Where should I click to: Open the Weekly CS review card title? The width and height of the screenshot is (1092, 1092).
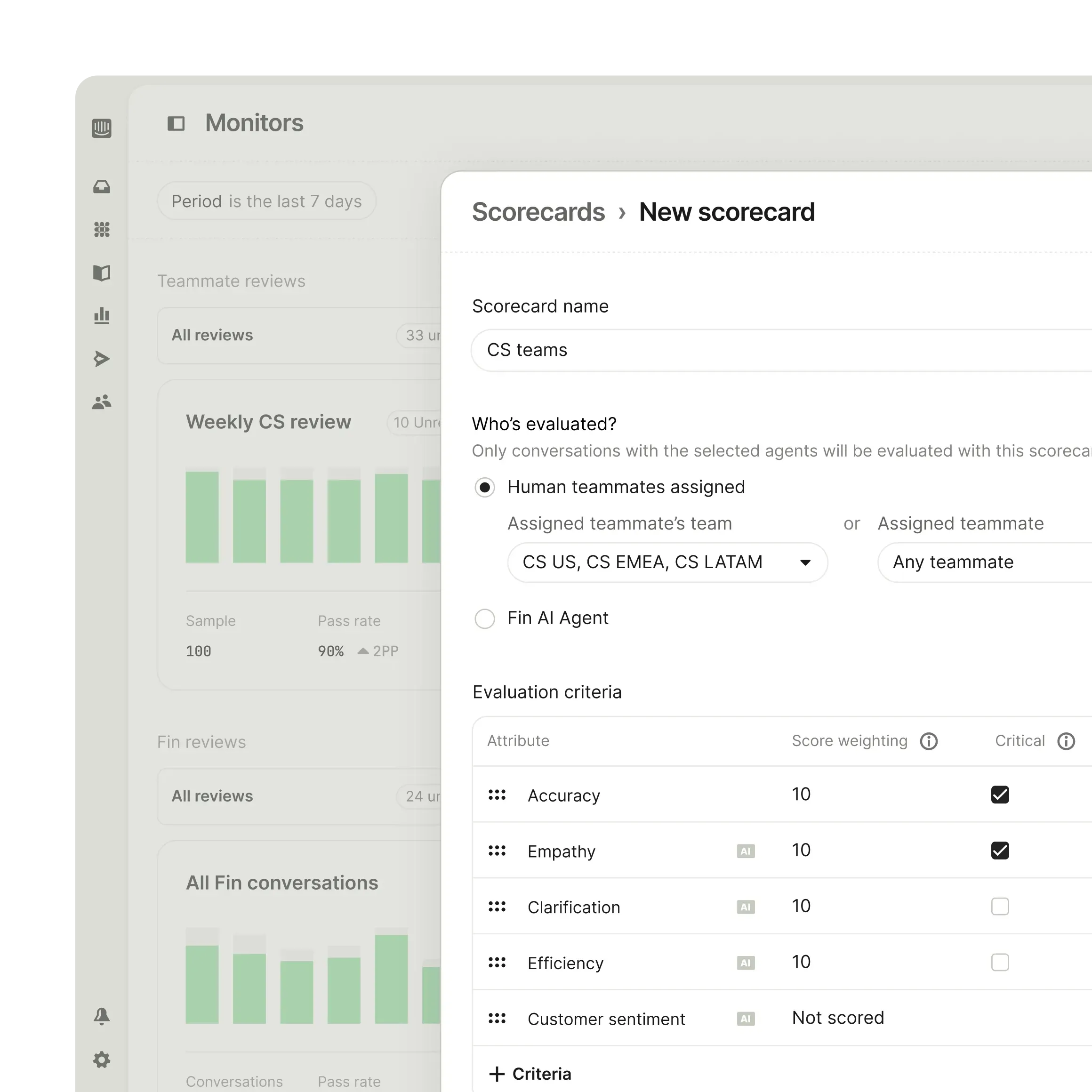coord(268,422)
